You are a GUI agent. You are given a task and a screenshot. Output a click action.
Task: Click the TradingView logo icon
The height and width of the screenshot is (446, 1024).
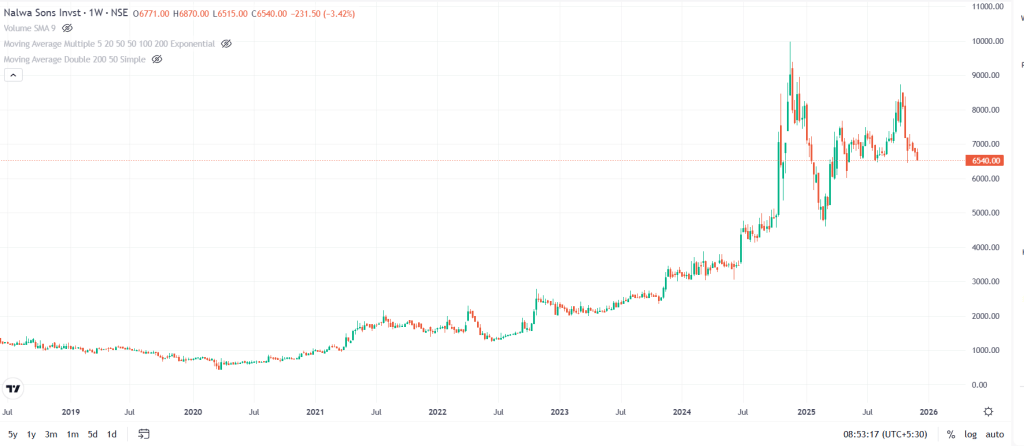[x=14, y=388]
